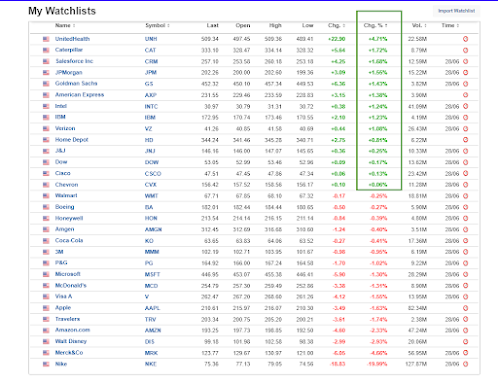
Task: Sort the table by Symbol column
Action: 157,25
